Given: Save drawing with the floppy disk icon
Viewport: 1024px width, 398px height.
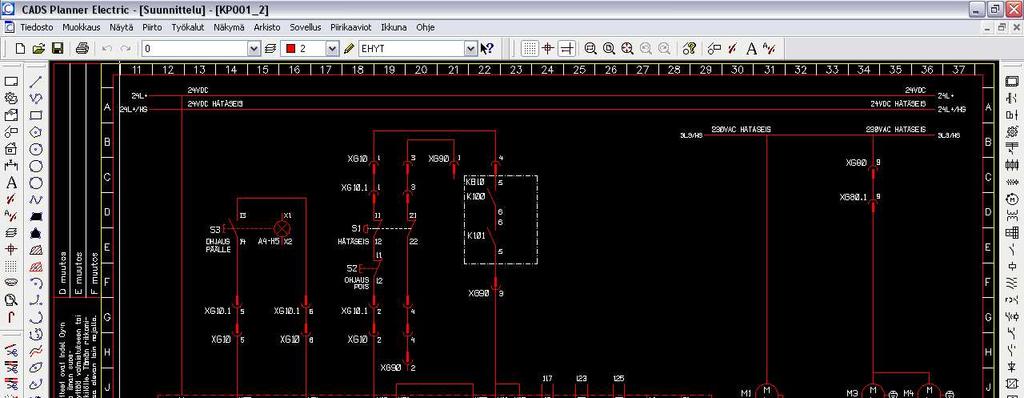Looking at the screenshot, I should point(57,48).
